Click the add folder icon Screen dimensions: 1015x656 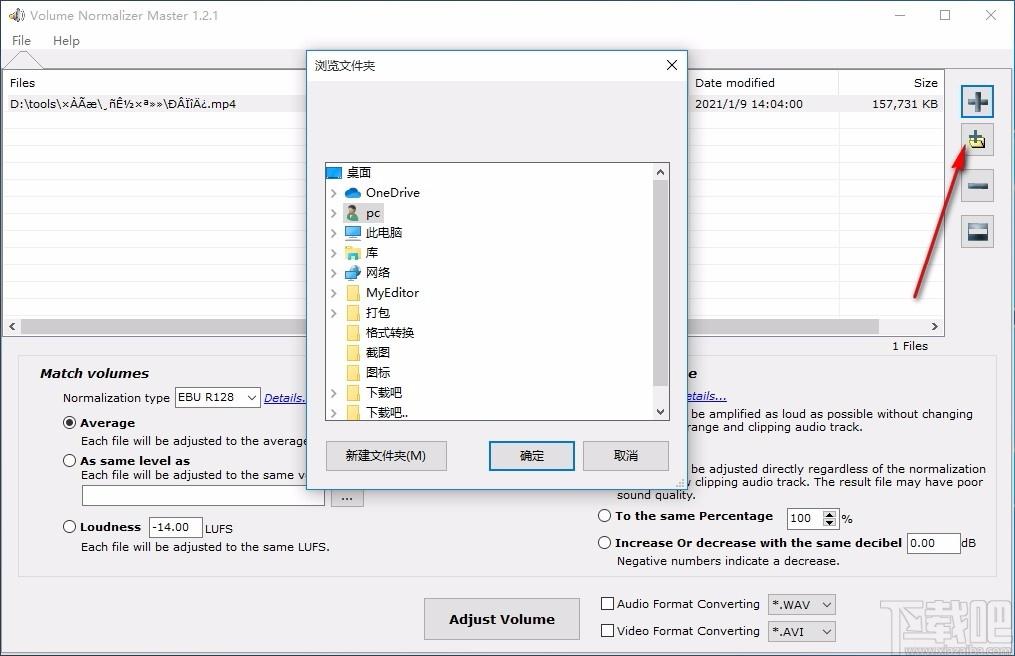click(x=977, y=139)
